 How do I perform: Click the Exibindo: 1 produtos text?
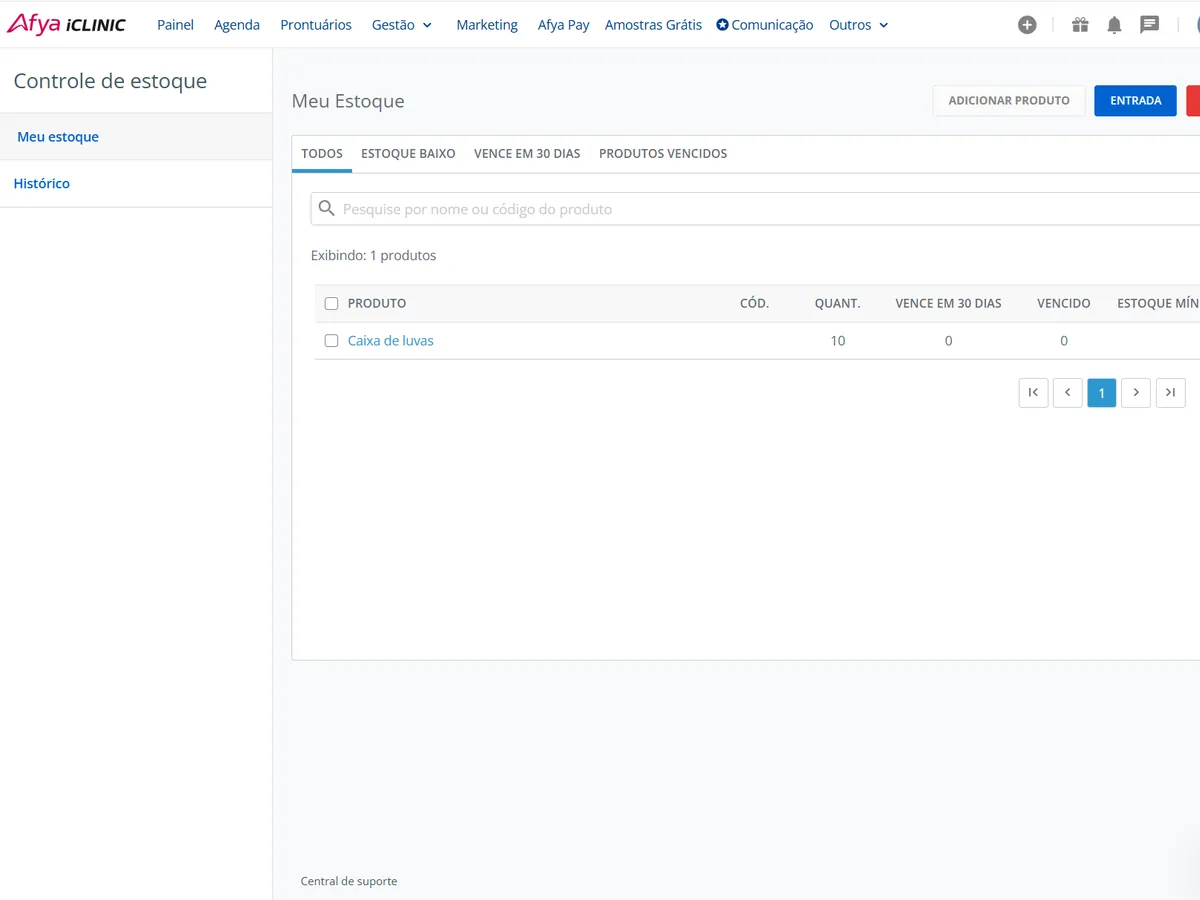[374, 255]
